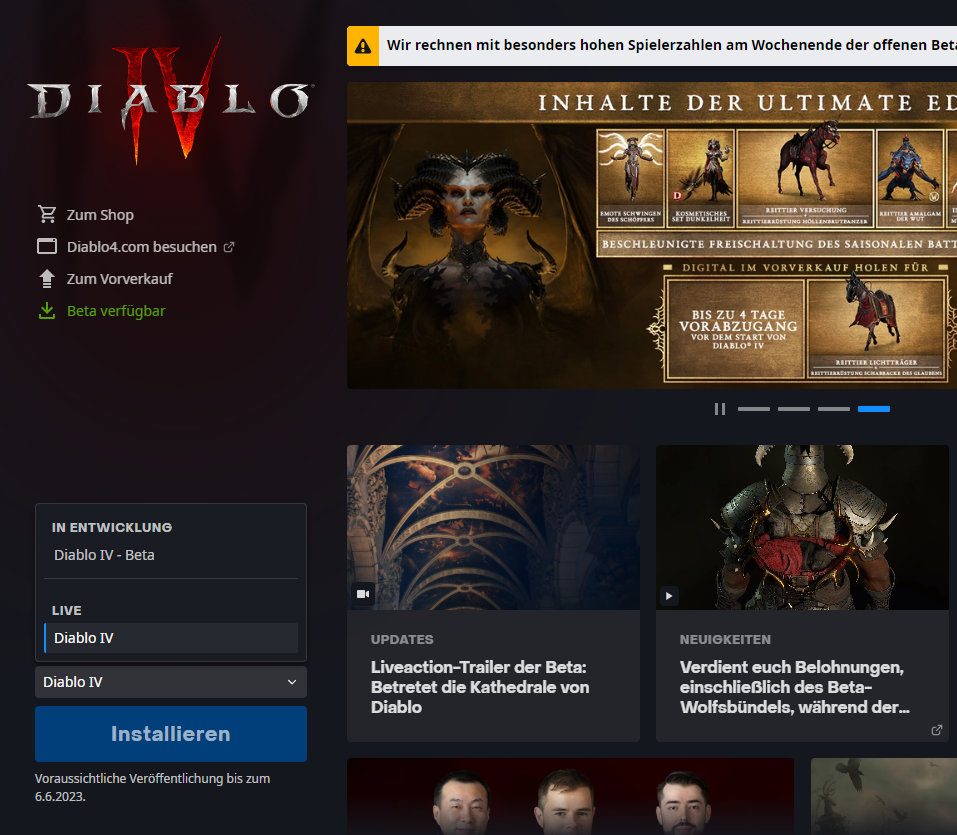The image size is (957, 835).
Task: Choose Diablo IV - Beta in version list
Action: coord(171,555)
